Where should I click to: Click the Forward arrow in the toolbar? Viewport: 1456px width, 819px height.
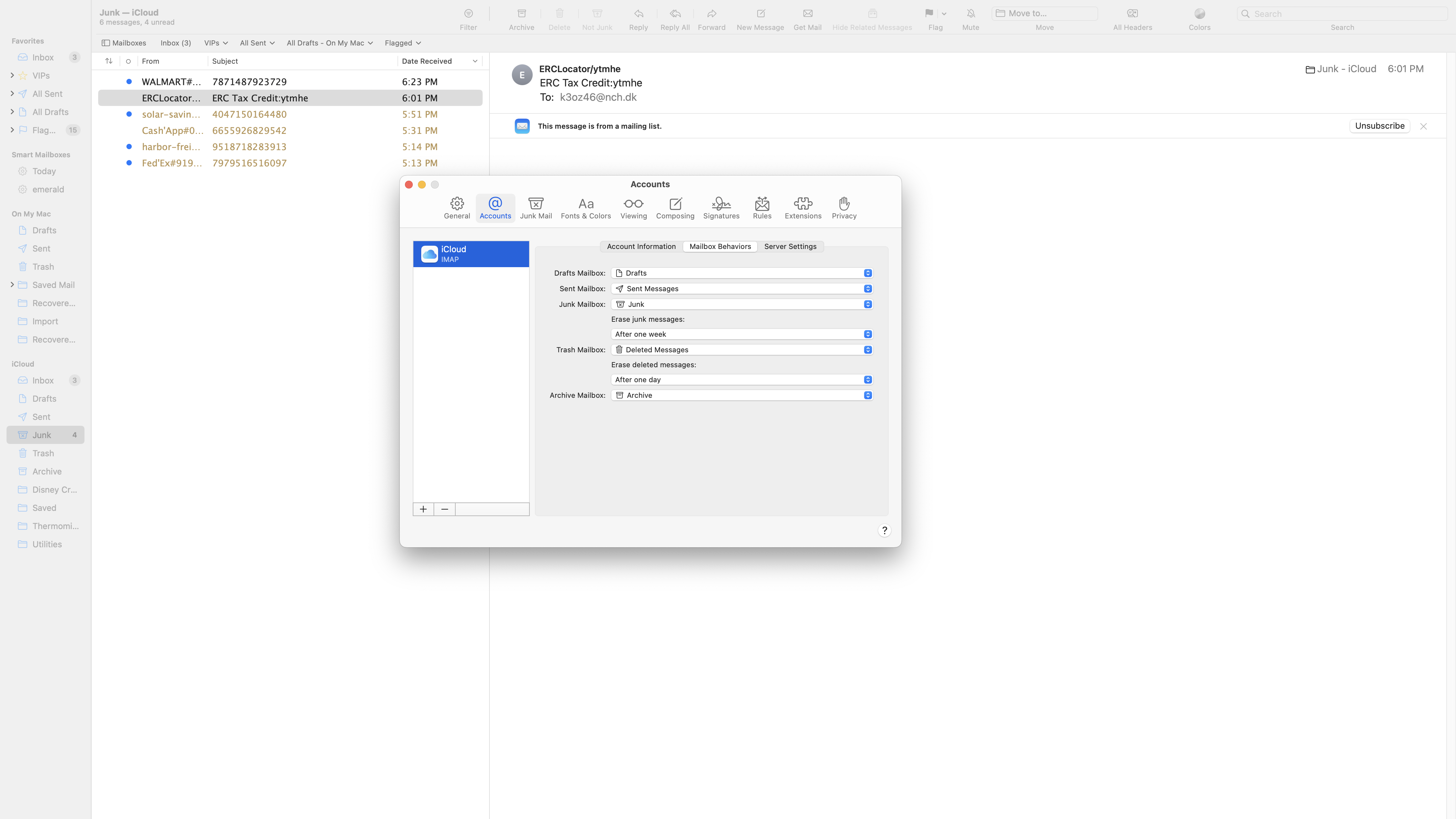(711, 14)
